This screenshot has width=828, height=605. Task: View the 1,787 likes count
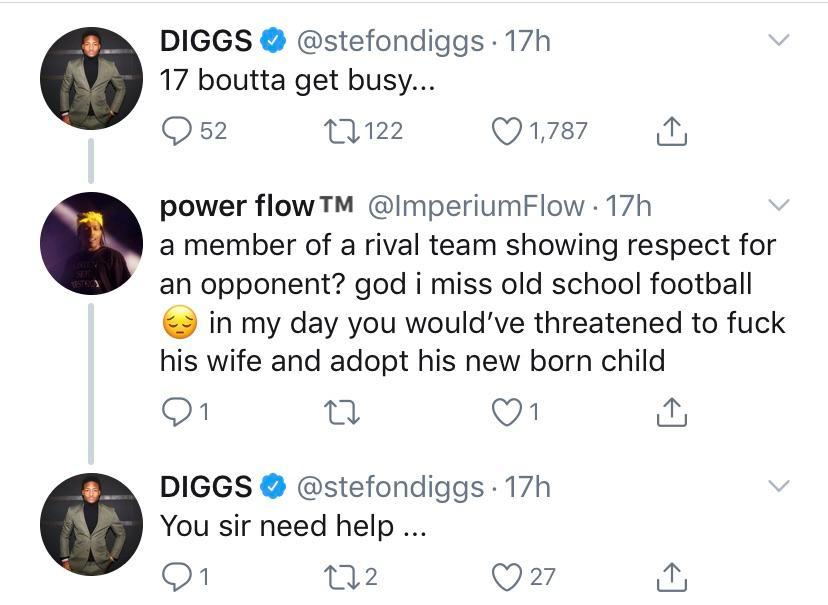(555, 127)
